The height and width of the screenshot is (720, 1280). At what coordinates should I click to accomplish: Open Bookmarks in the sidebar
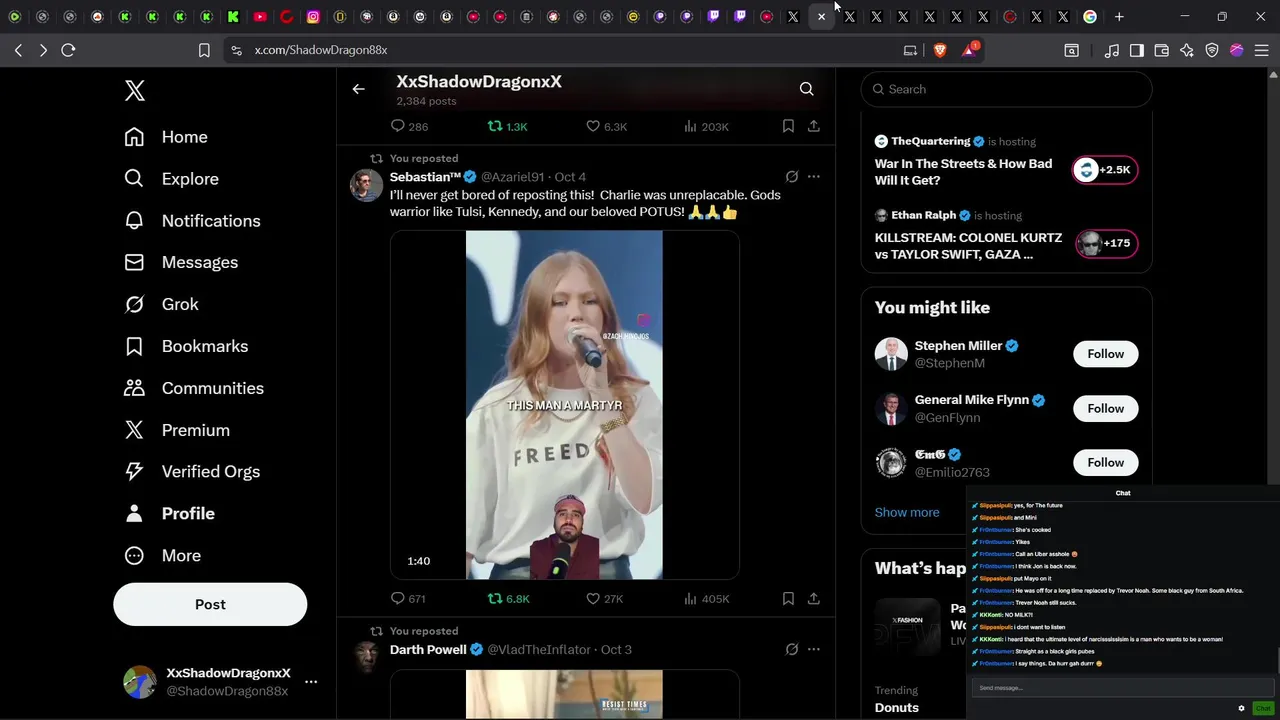[186, 346]
